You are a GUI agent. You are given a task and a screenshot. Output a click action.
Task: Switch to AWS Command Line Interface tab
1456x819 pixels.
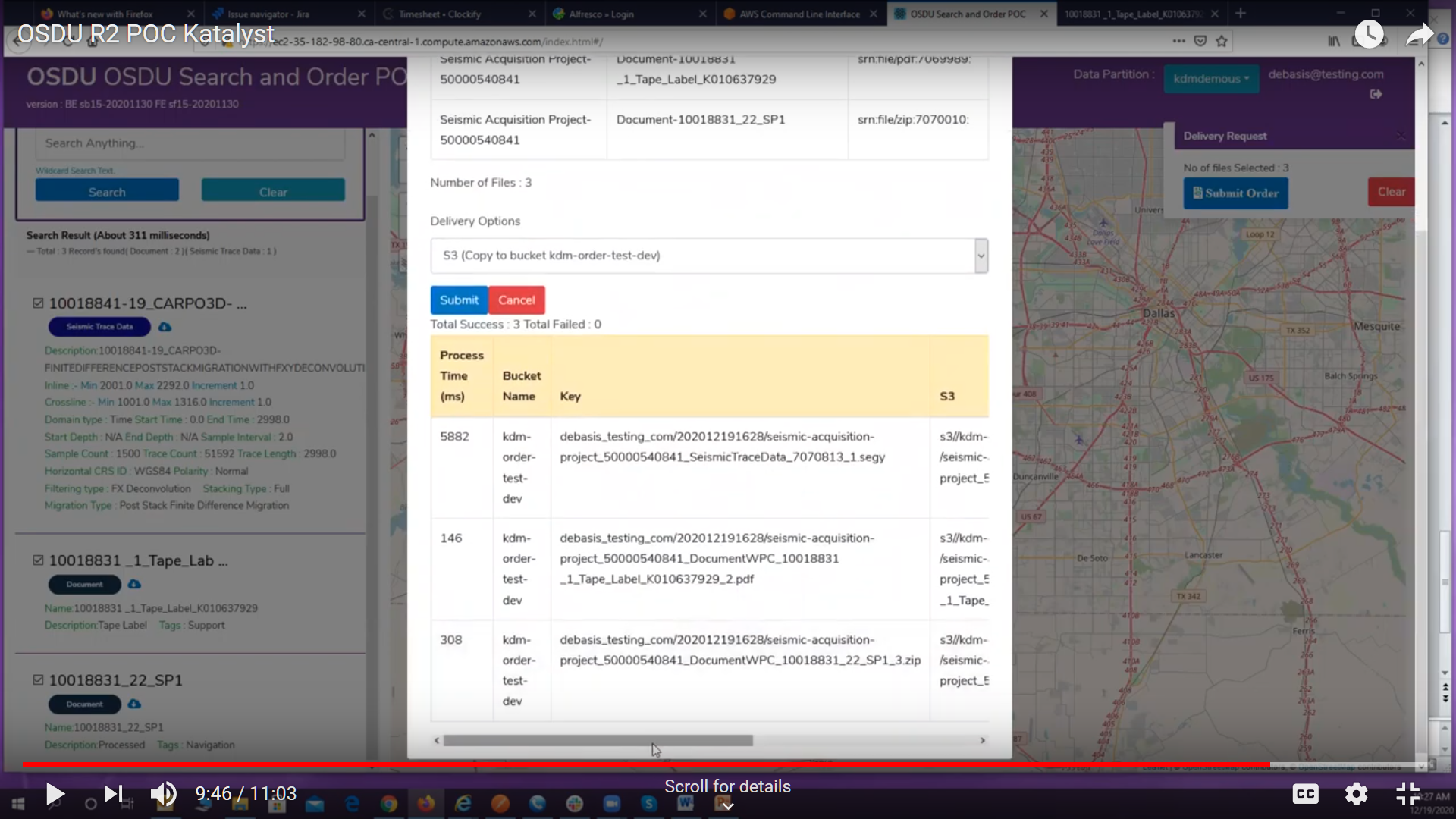pyautogui.click(x=799, y=14)
